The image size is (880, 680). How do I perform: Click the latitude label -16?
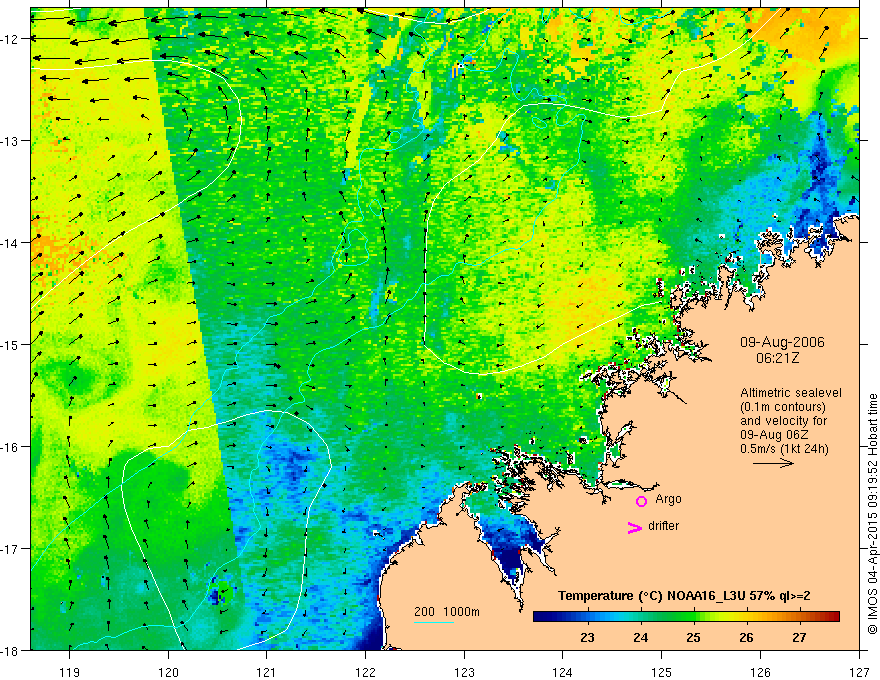[x=10, y=447]
